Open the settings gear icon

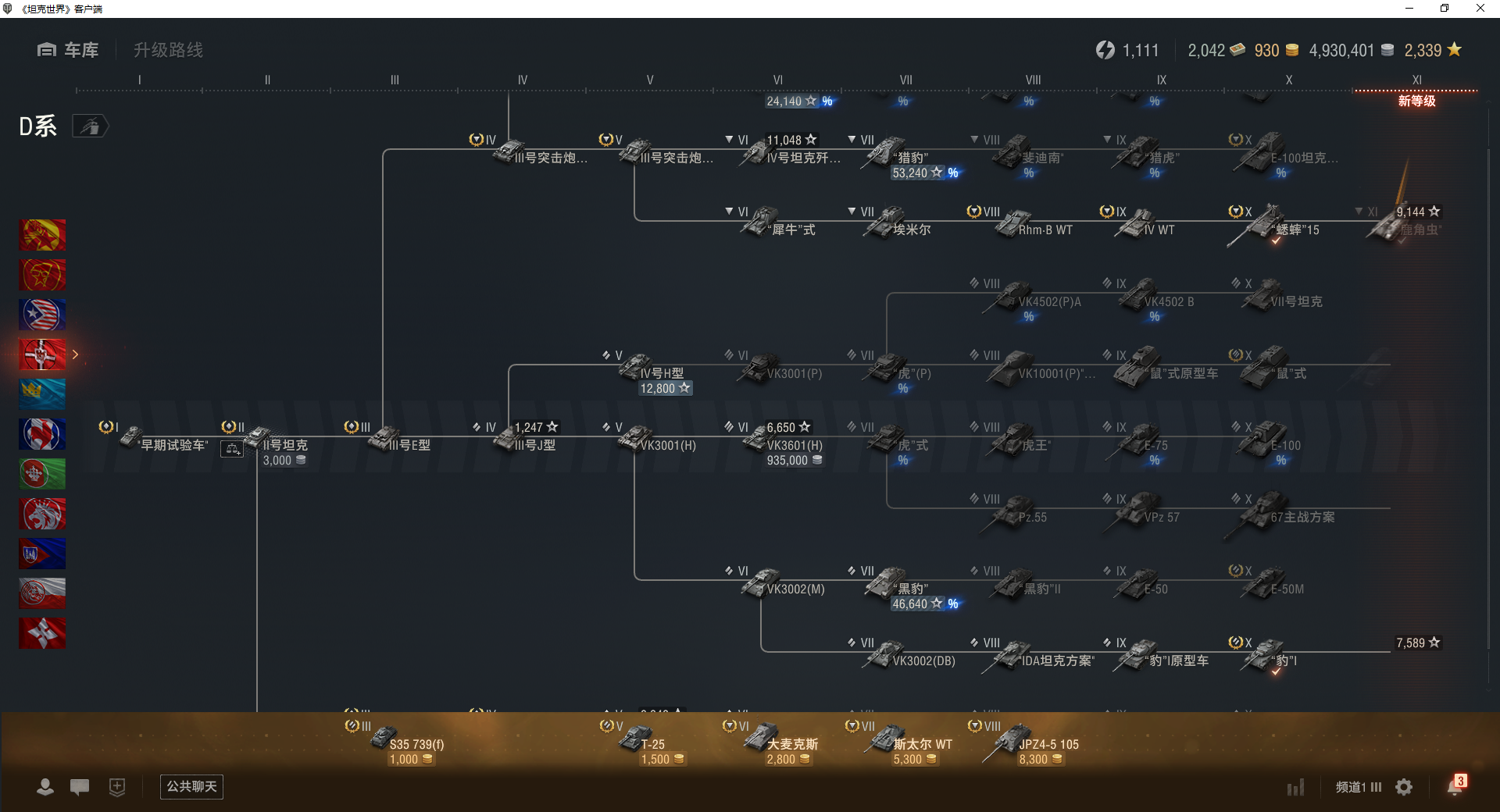[x=1404, y=787]
